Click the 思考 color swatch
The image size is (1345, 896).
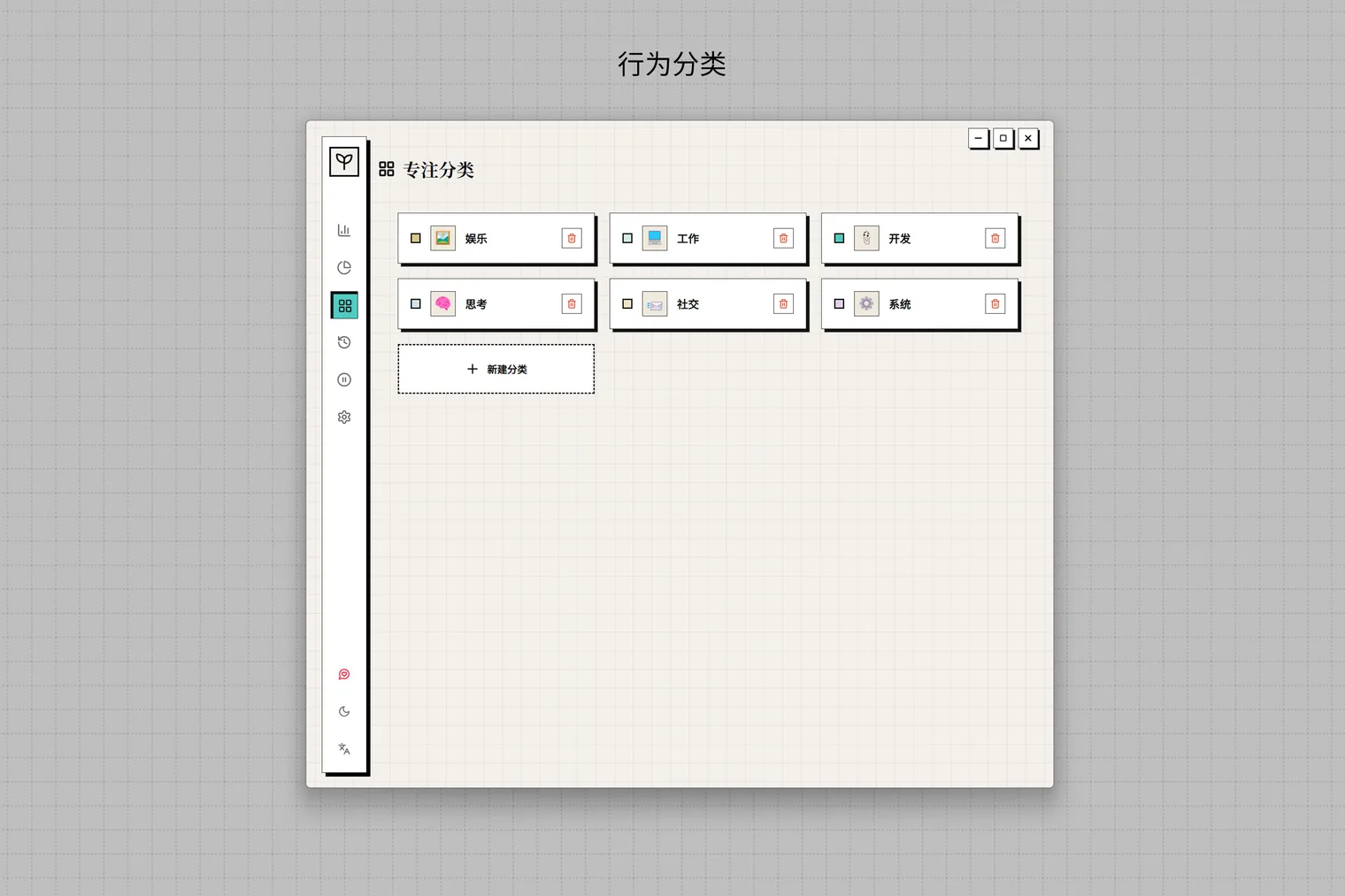click(x=416, y=303)
